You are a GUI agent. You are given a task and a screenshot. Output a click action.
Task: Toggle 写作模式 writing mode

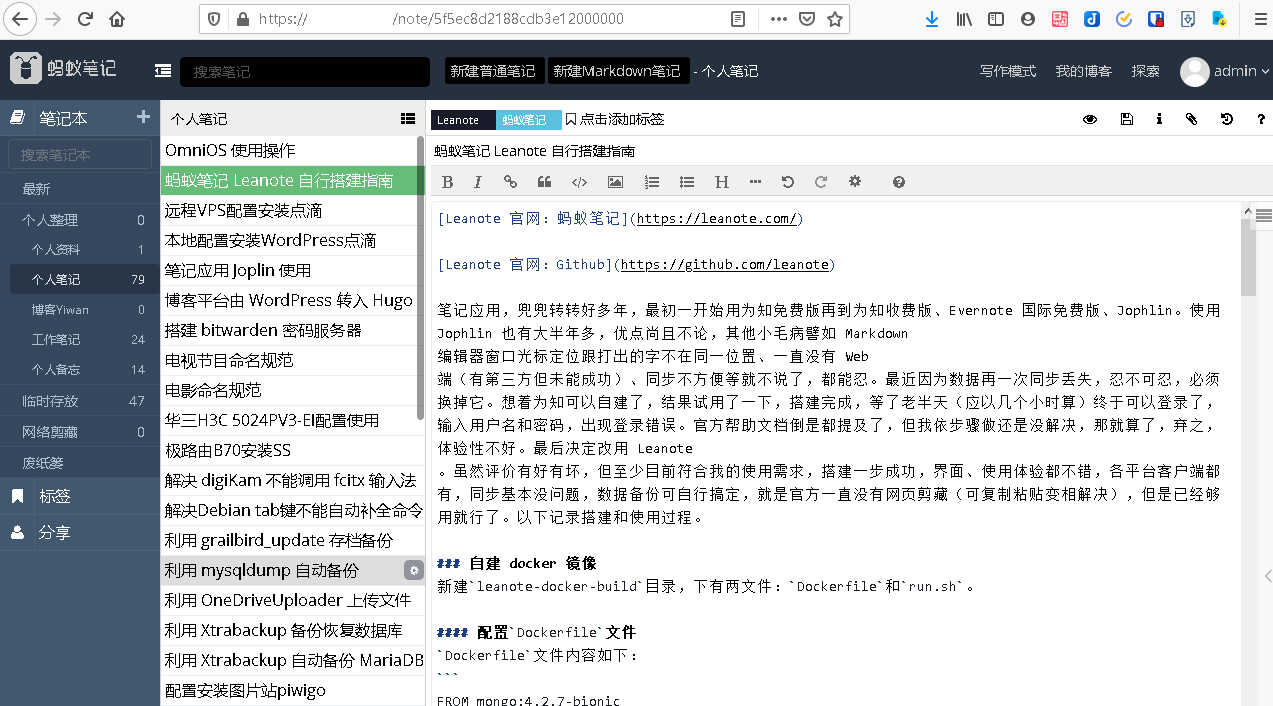tap(1008, 71)
